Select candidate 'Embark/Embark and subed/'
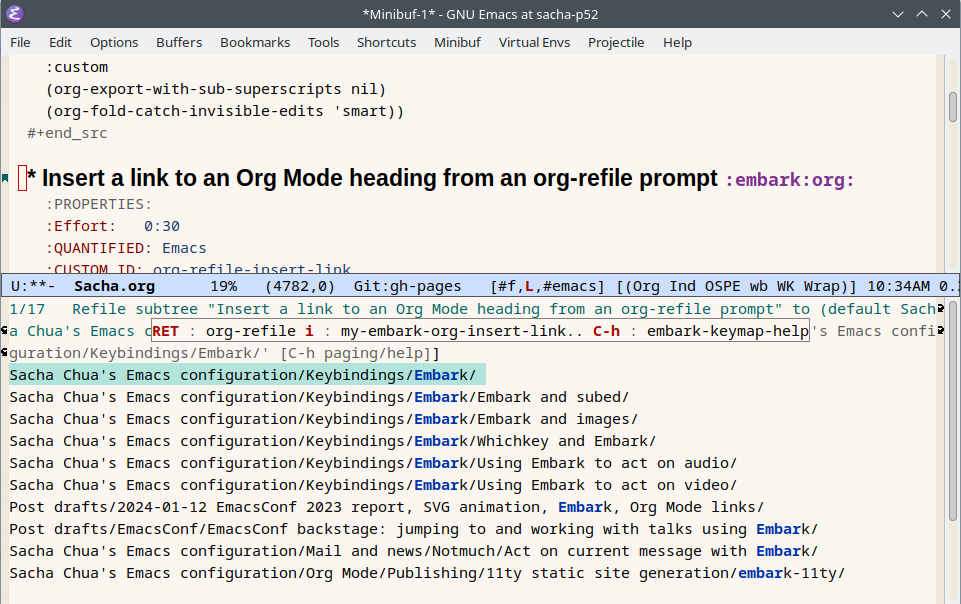This screenshot has width=961, height=604. pyautogui.click(x=319, y=397)
